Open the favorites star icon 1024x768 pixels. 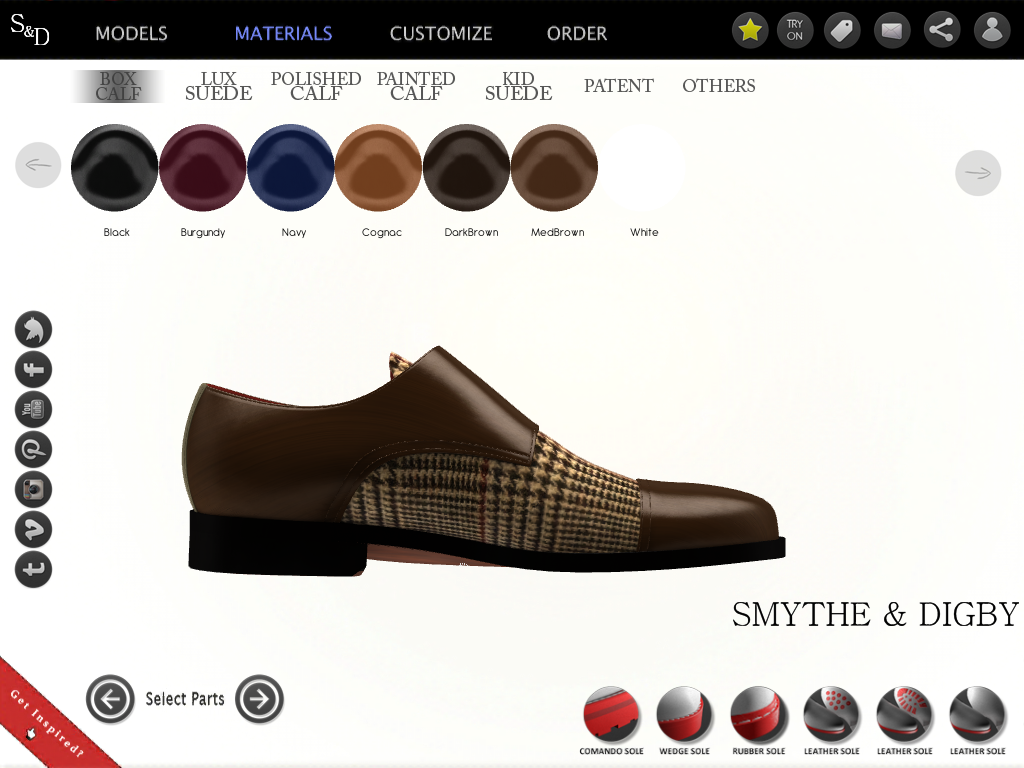[750, 30]
